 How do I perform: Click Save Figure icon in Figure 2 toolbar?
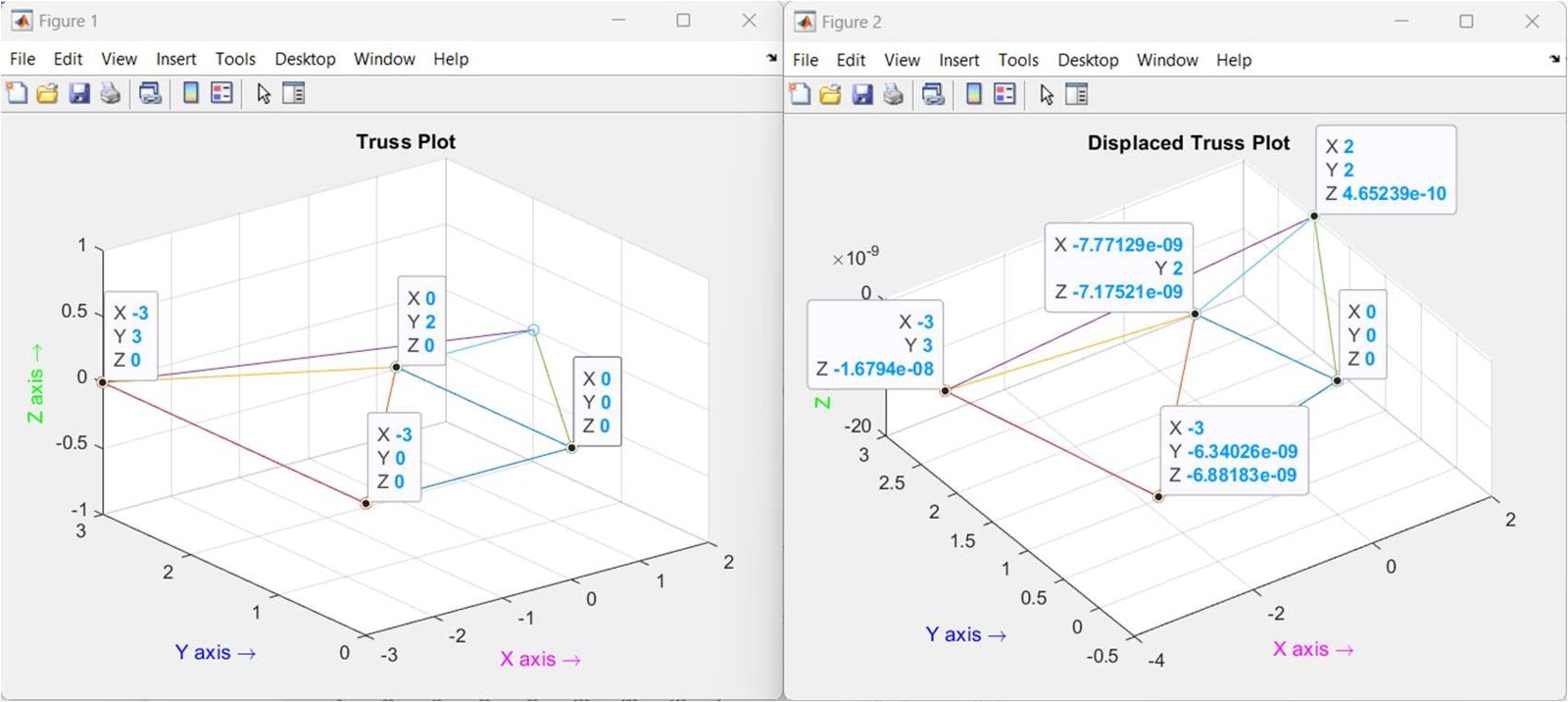(x=861, y=94)
